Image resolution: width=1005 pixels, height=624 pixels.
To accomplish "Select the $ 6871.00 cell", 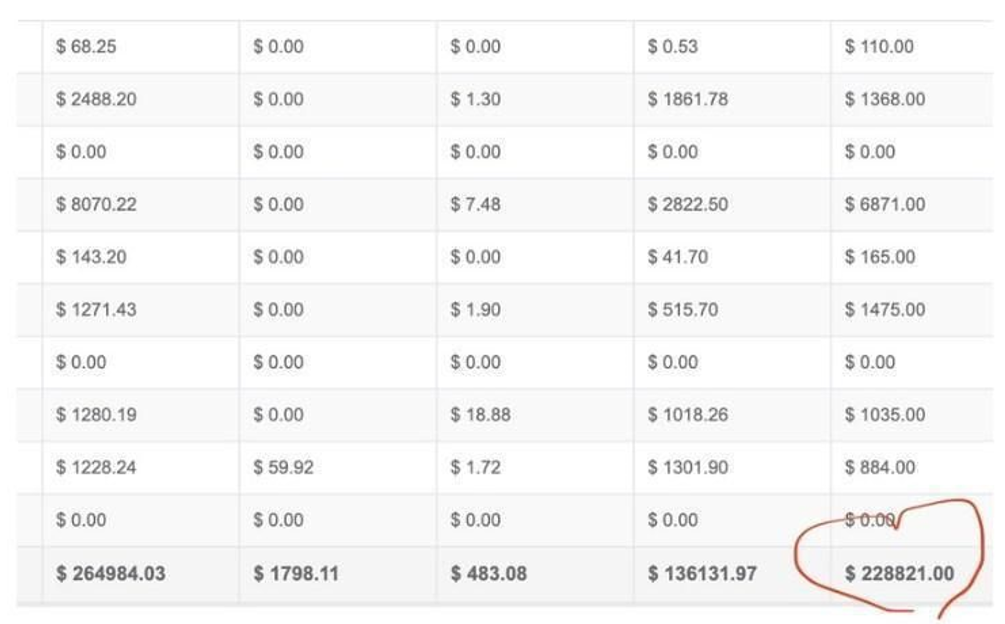I will pos(885,204).
